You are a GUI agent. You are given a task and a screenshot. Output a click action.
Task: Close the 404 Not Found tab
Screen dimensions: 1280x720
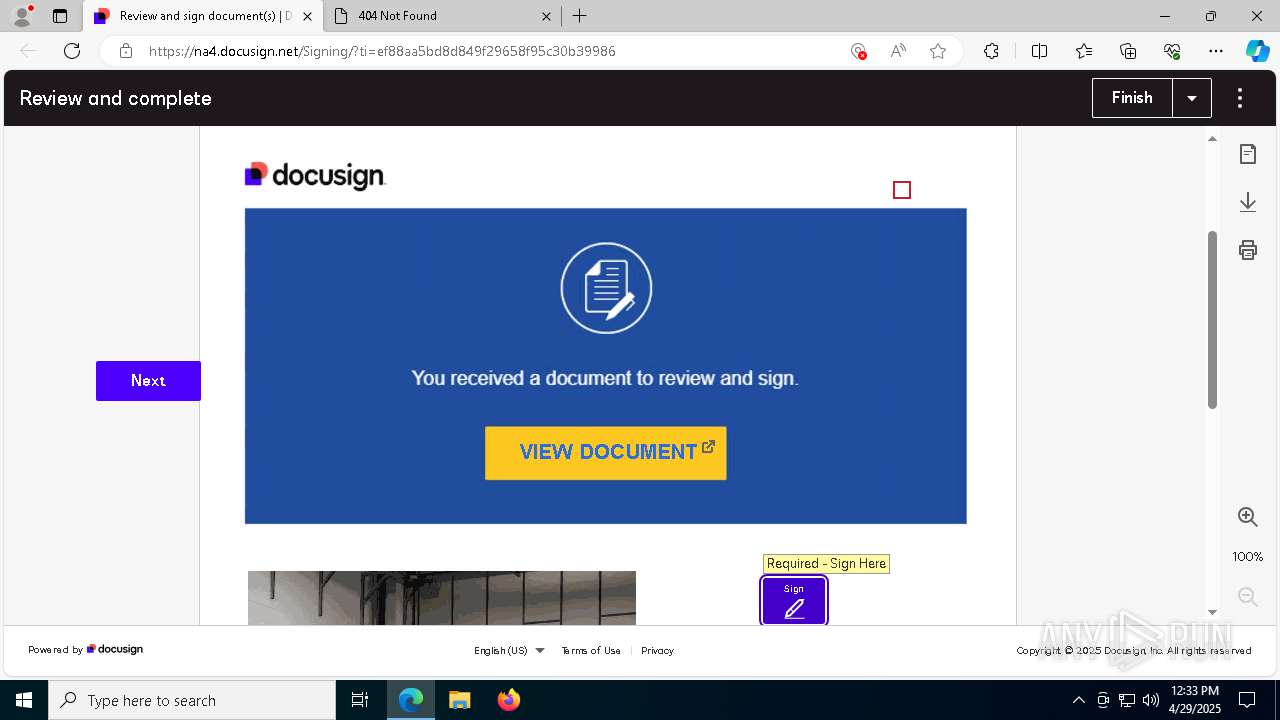click(546, 16)
